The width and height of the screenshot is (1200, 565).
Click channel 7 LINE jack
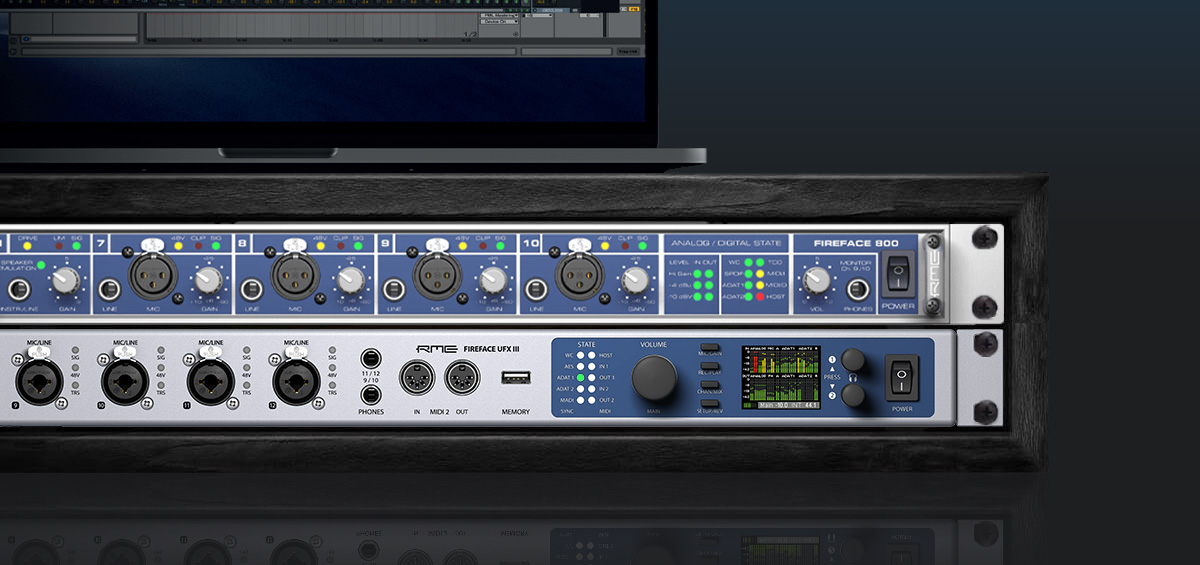[109, 290]
